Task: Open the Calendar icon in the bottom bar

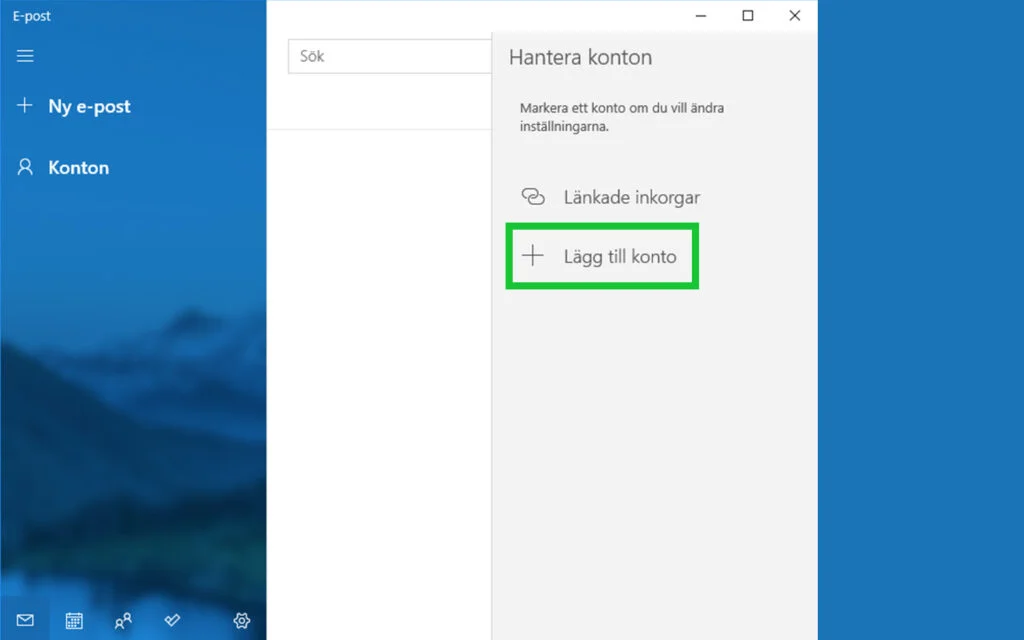Action: coord(73,621)
